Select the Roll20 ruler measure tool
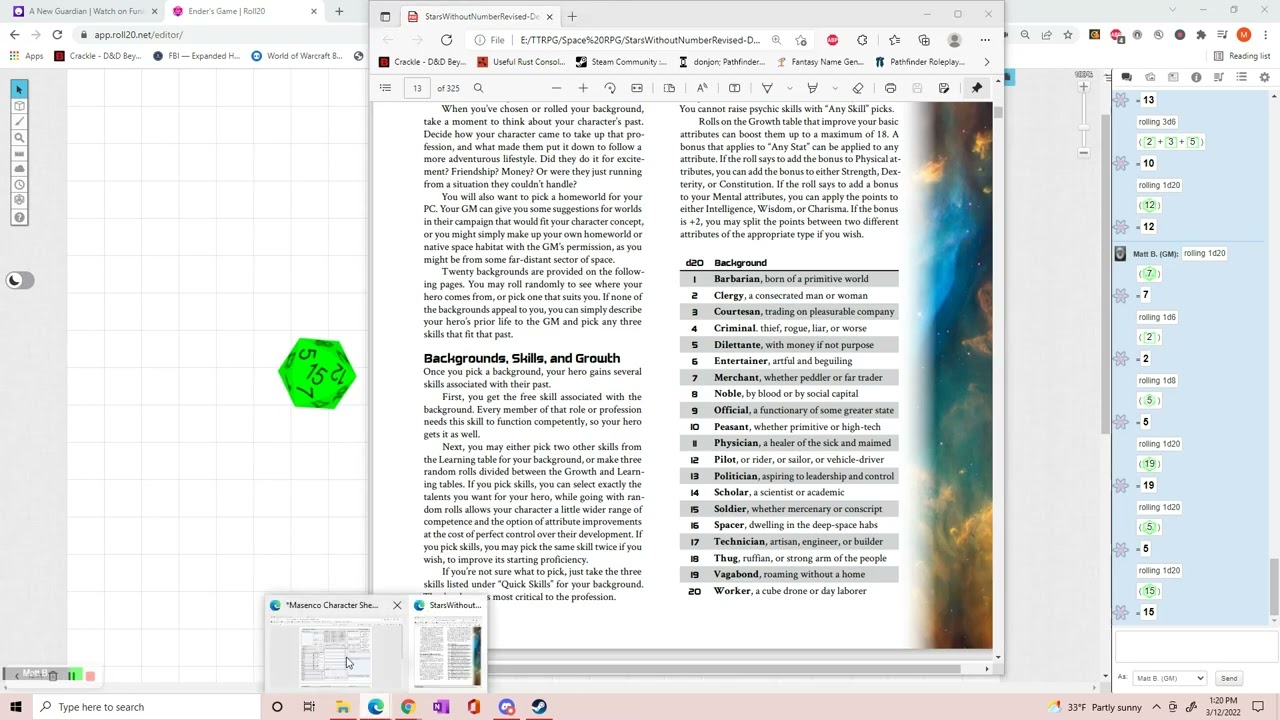Screen dimensions: 1280x720 (19, 154)
